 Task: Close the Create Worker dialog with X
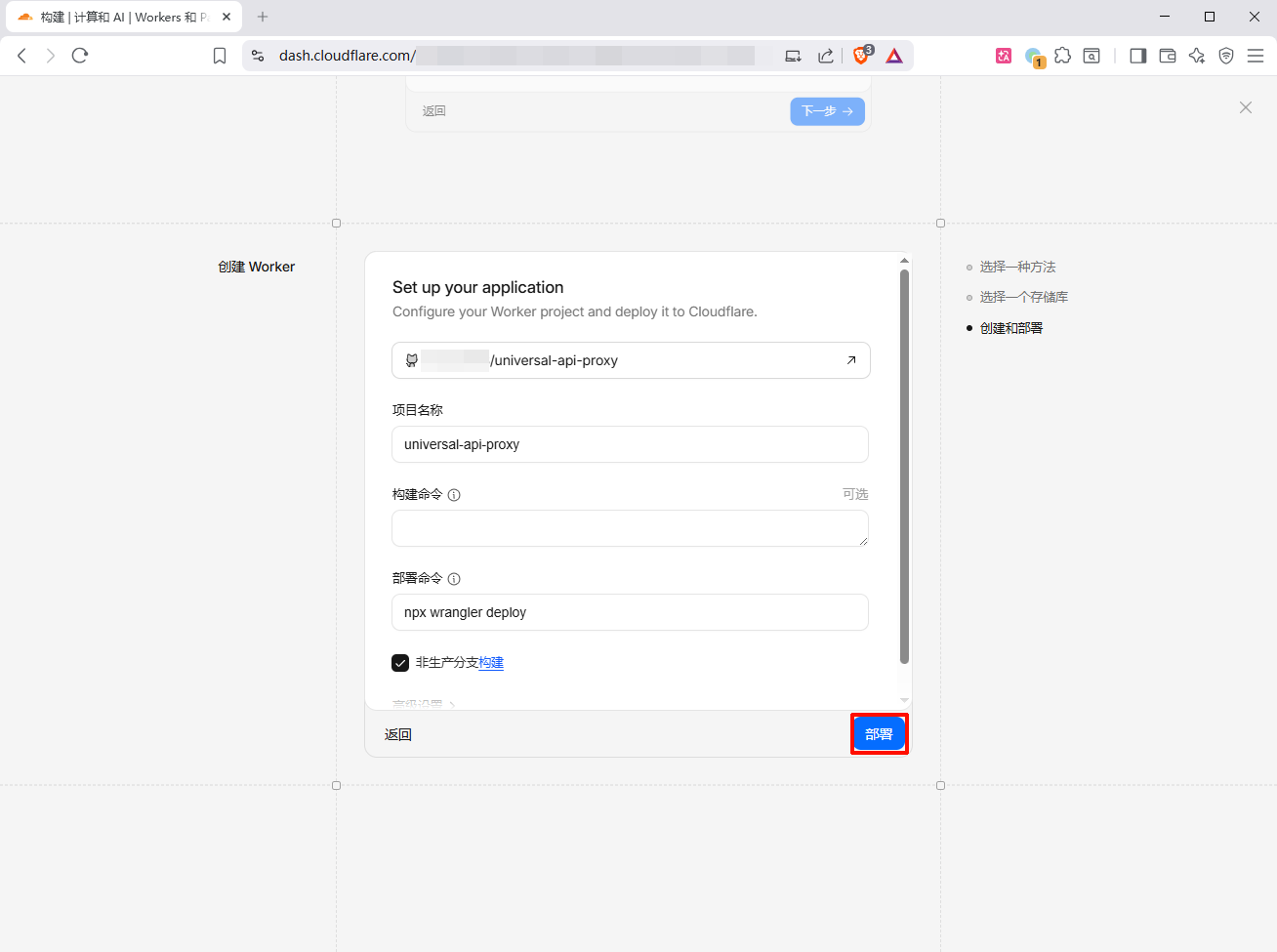[1245, 107]
